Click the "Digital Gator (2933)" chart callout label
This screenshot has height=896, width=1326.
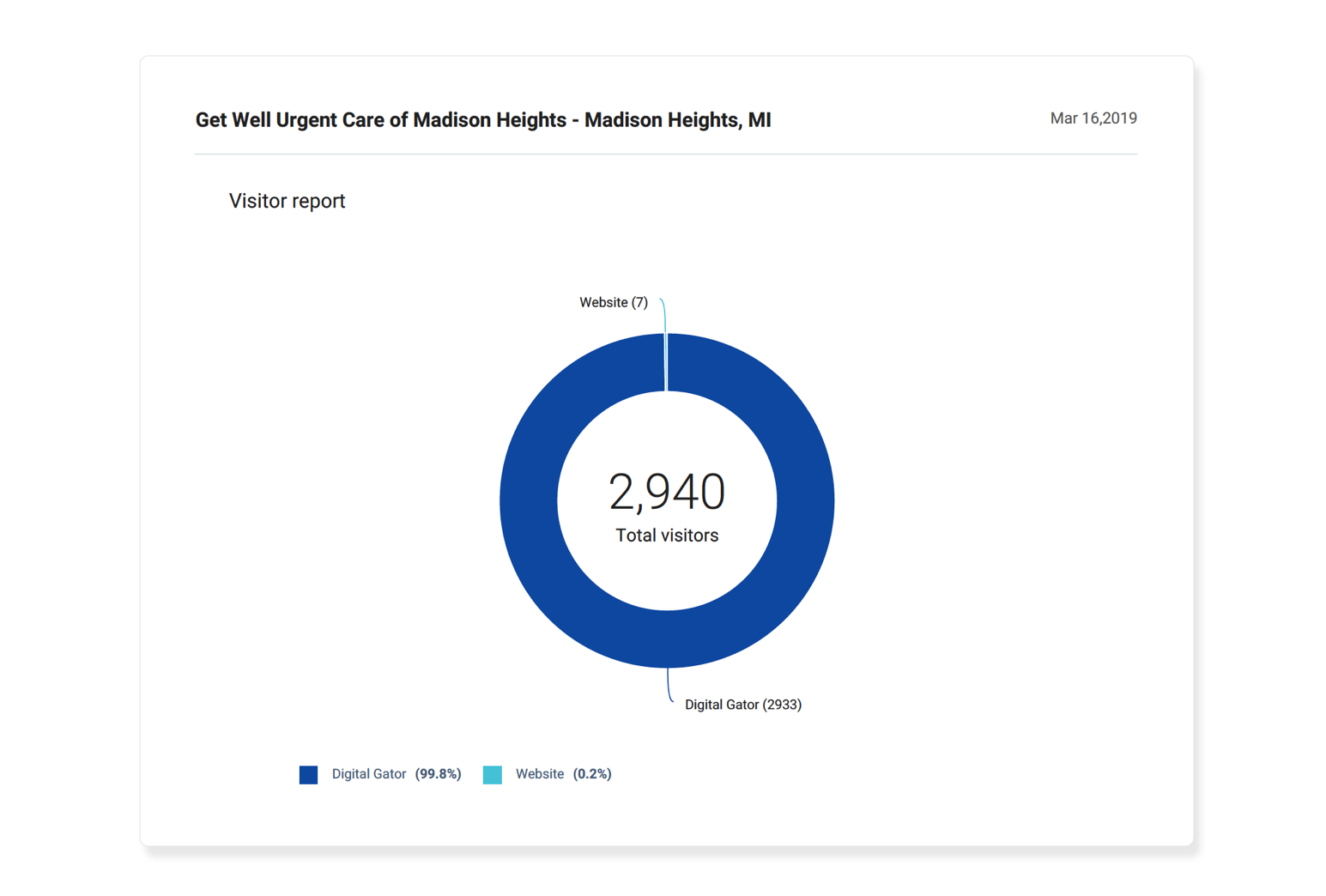742,705
